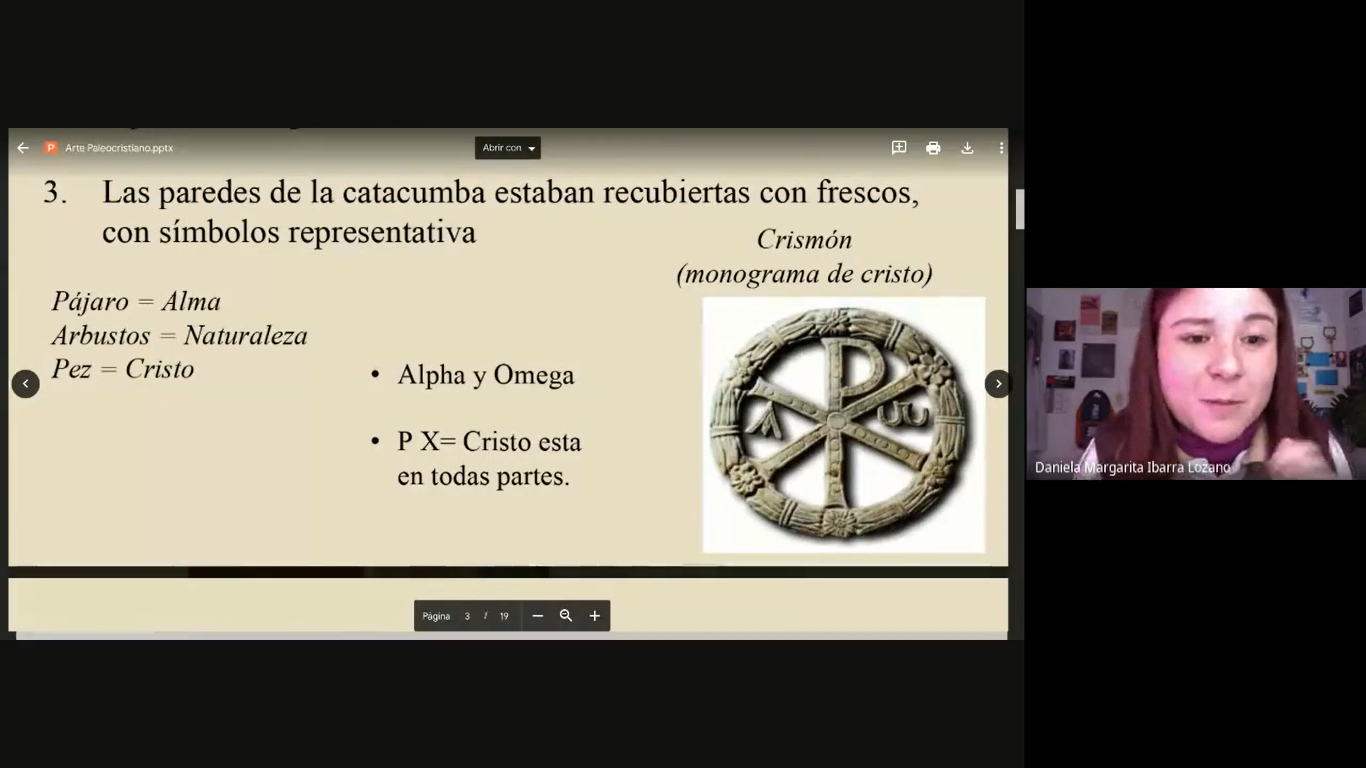This screenshot has height=768, width=1366.
Task: Click the page number field showing 3
Action: coord(467,616)
